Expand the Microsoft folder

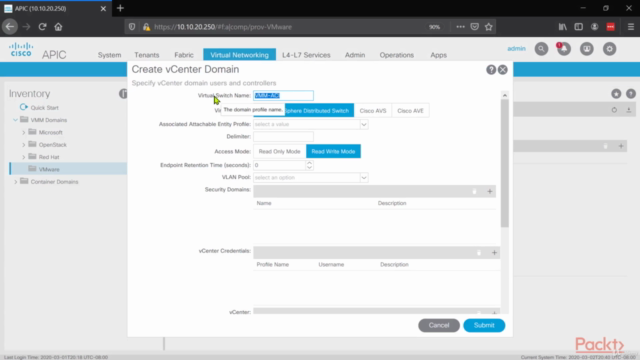(23, 132)
